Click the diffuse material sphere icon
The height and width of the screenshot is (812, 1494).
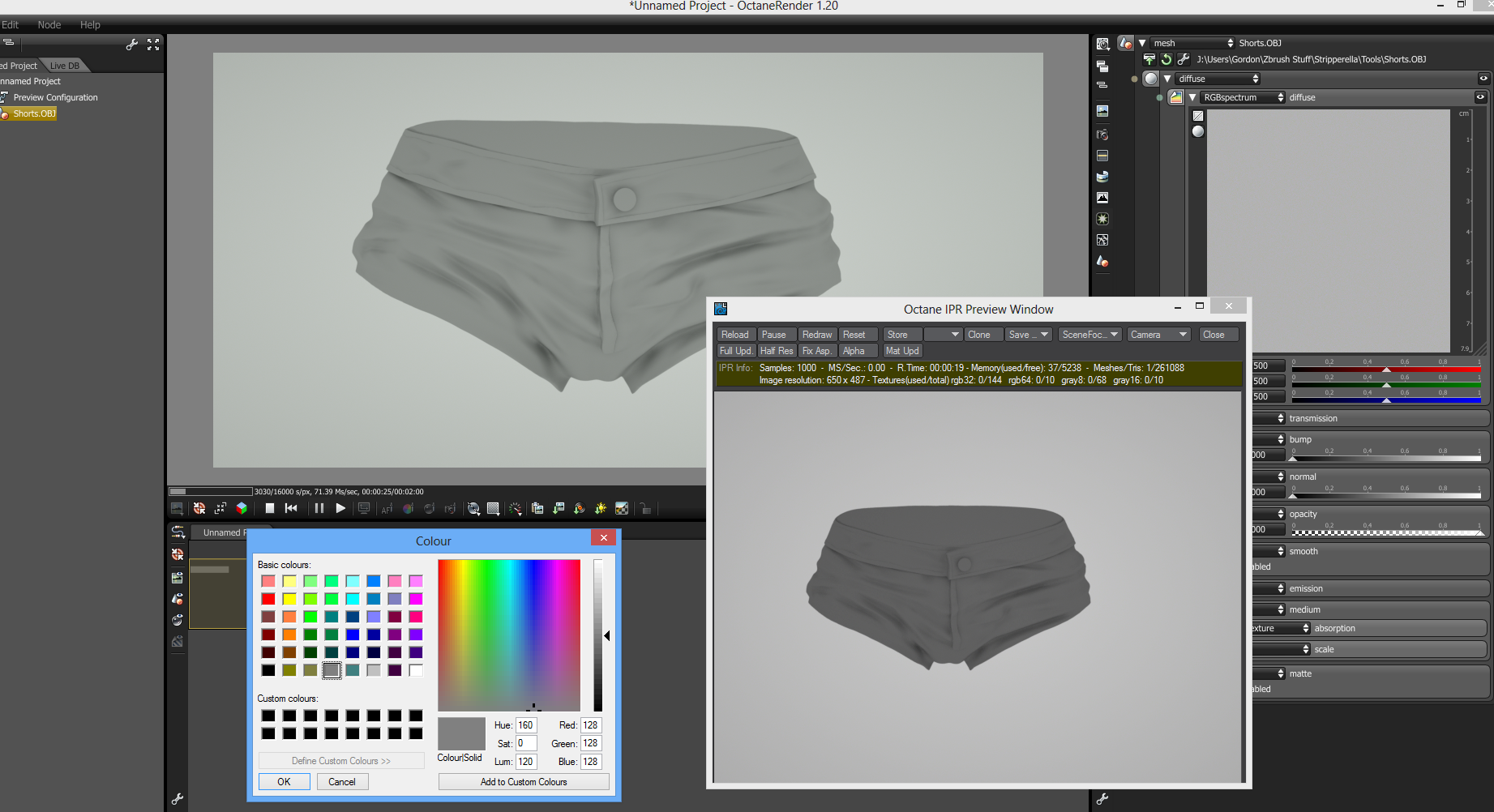tap(1151, 79)
